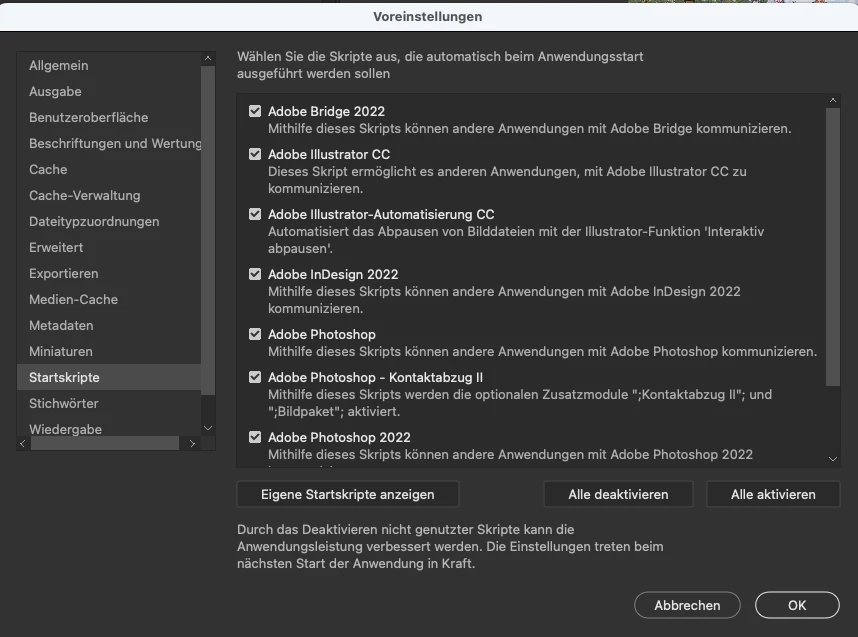Image resolution: width=858 pixels, height=637 pixels.
Task: Click the 'Interaktiv abpausen' description text
Action: point(516,240)
